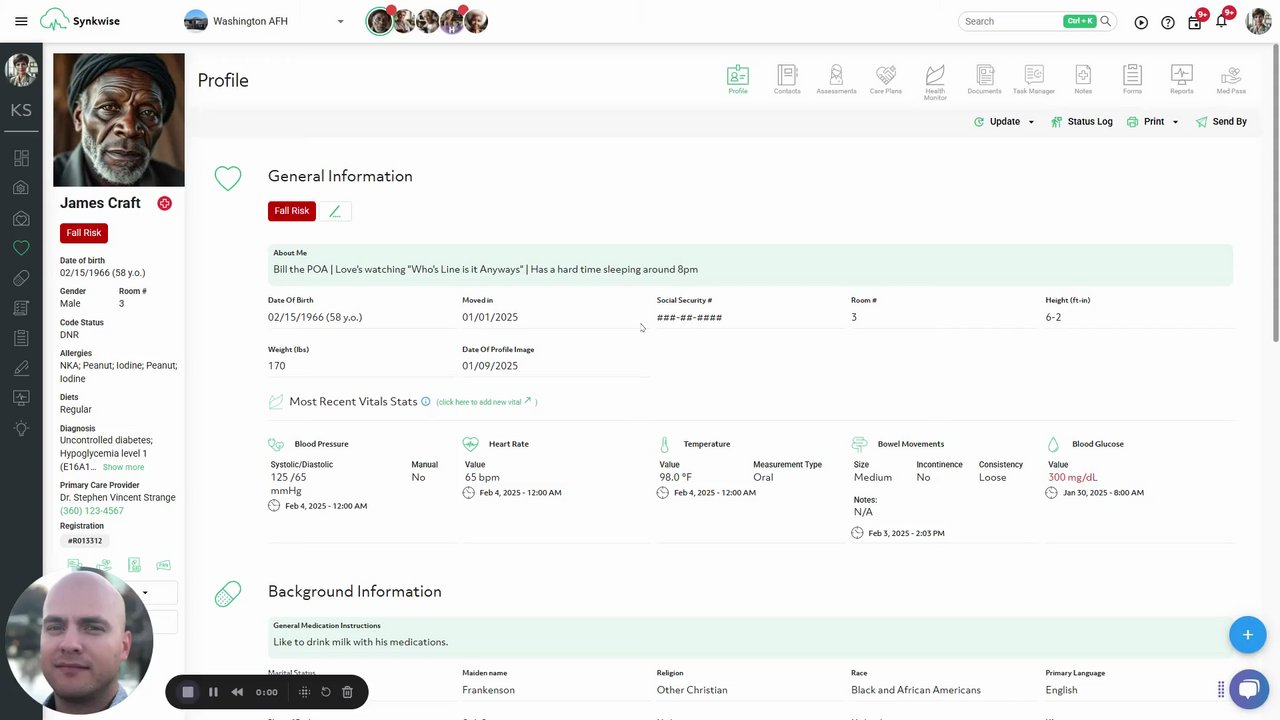Open the dashboard icon in left sidebar
1280x720 pixels.
(21, 158)
